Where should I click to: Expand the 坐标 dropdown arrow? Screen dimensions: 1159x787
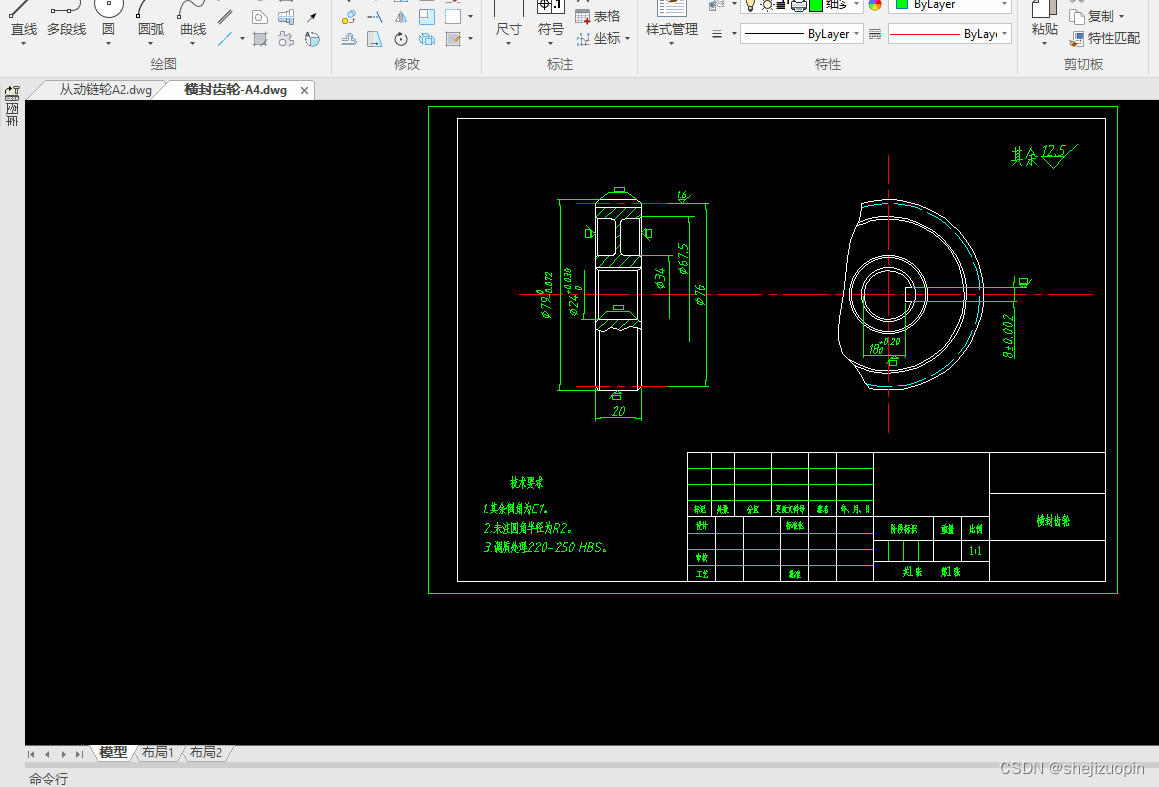[x=628, y=38]
